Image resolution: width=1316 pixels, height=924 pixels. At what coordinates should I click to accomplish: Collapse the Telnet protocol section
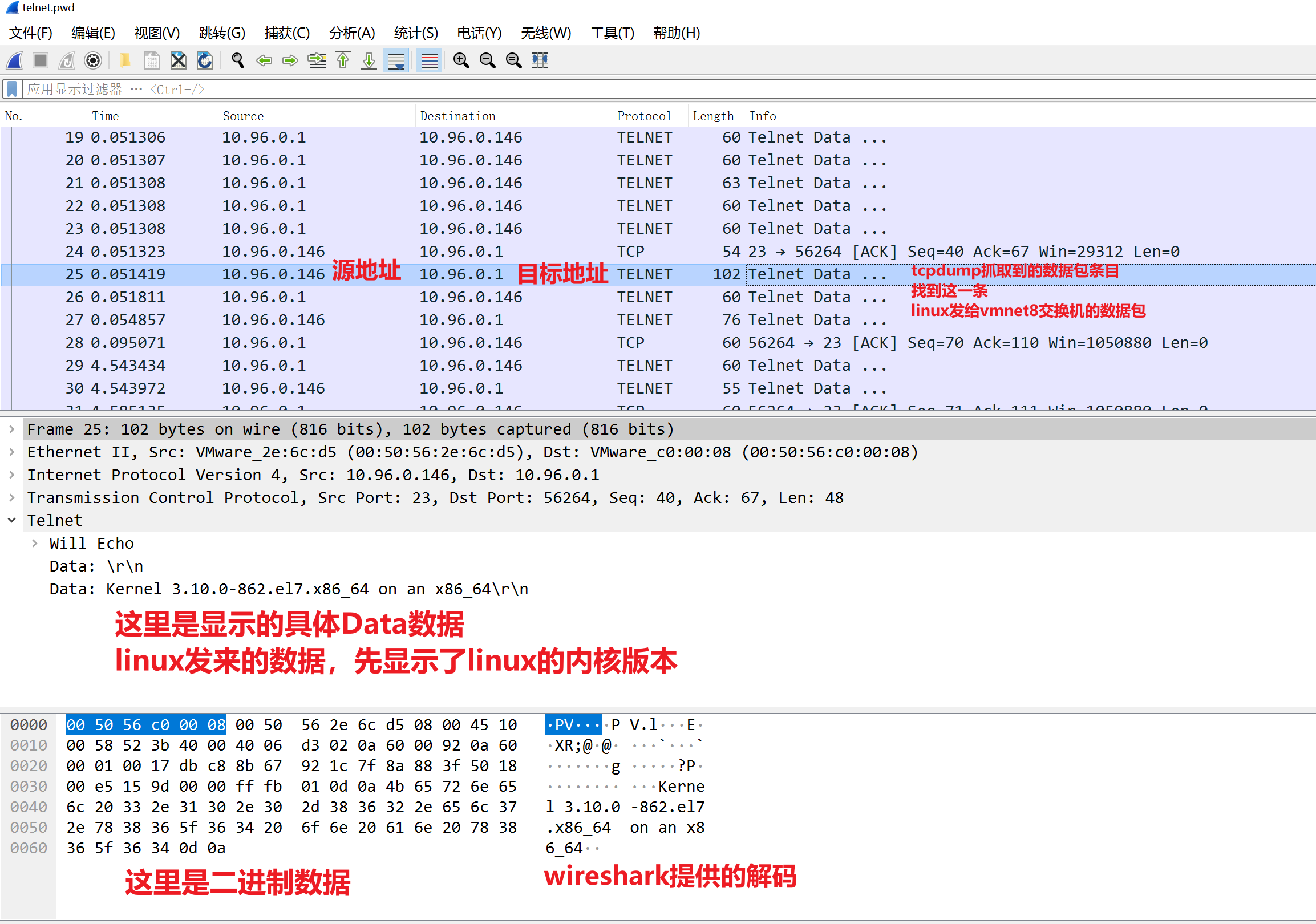12,521
